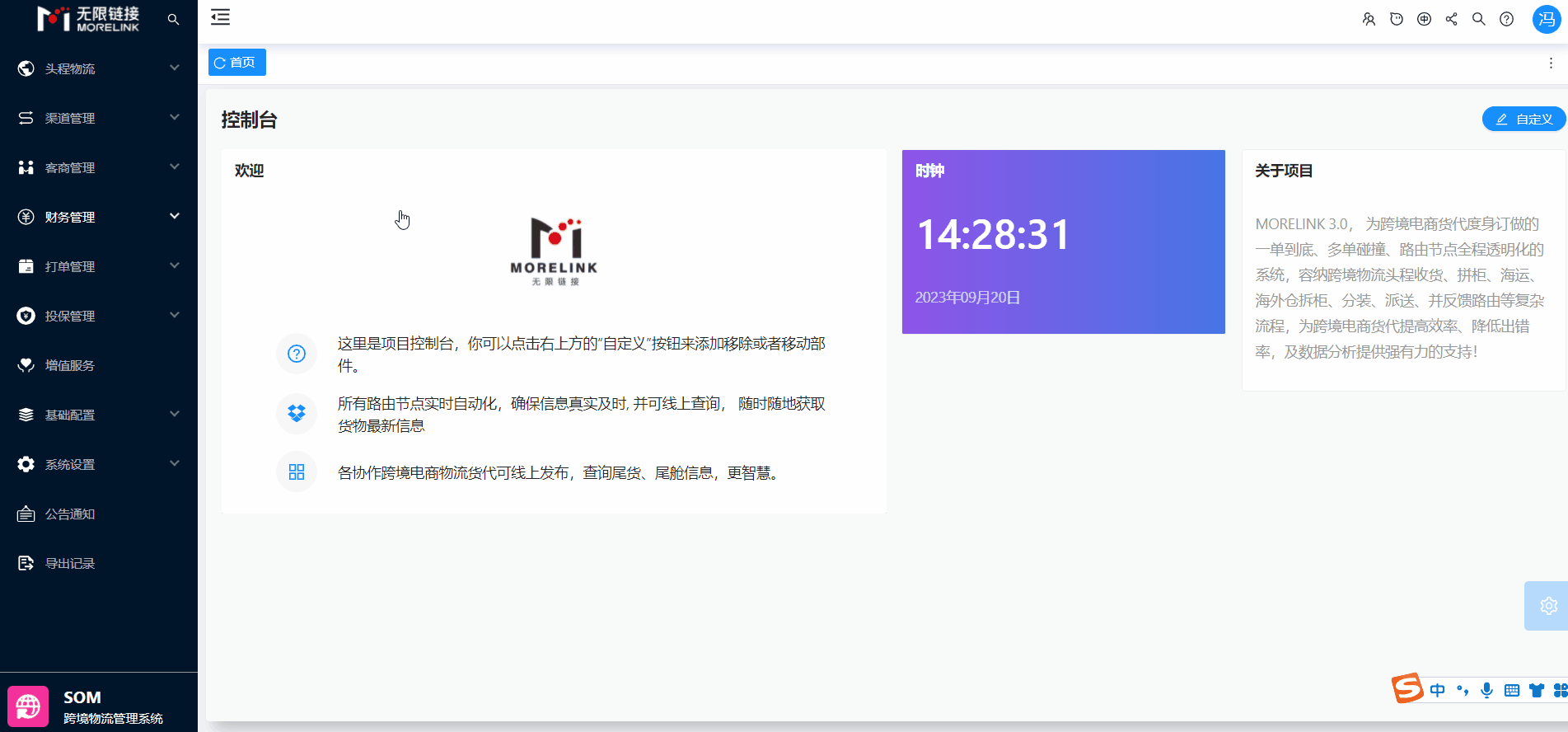Open tab options via the three-dot icon
The width and height of the screenshot is (1568, 732).
[1551, 63]
